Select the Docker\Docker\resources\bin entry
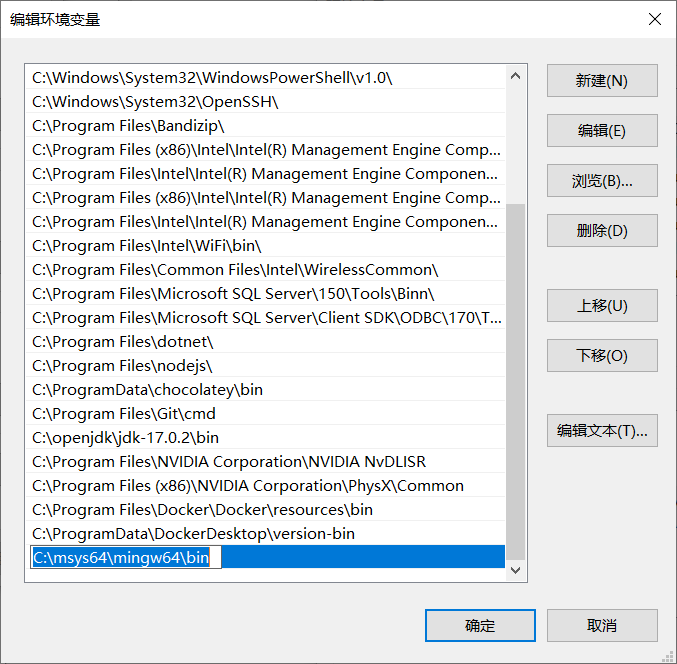Viewport: 677px width, 664px height. [x=265, y=509]
